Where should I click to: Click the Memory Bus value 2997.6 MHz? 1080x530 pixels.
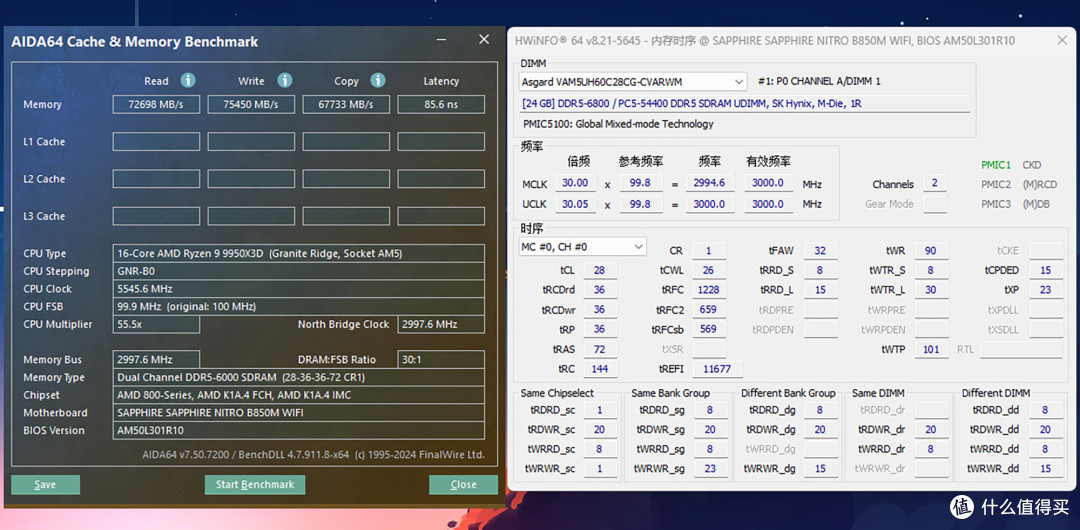click(156, 360)
